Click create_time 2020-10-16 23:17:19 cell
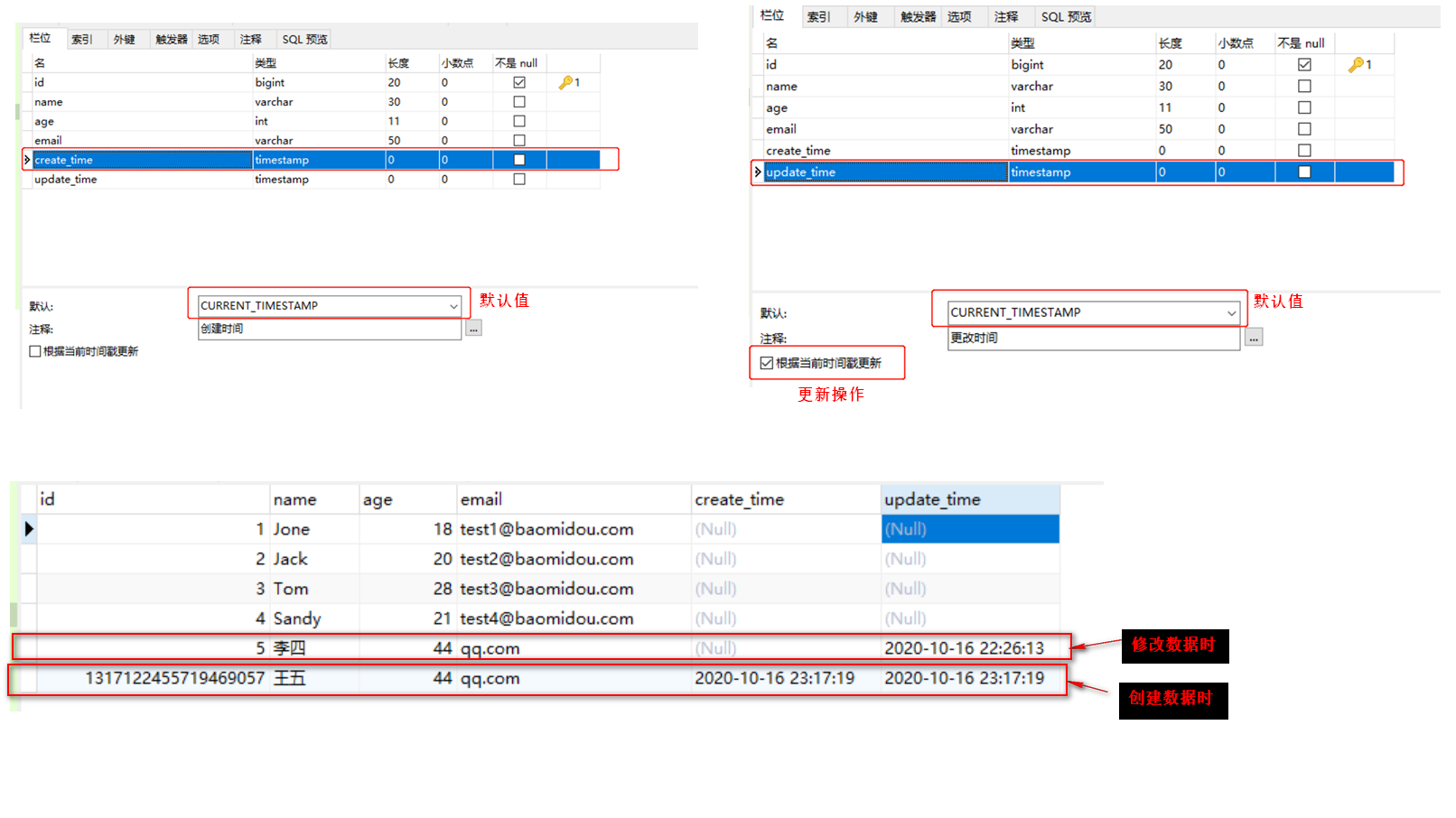The image size is (1456, 818). [786, 678]
